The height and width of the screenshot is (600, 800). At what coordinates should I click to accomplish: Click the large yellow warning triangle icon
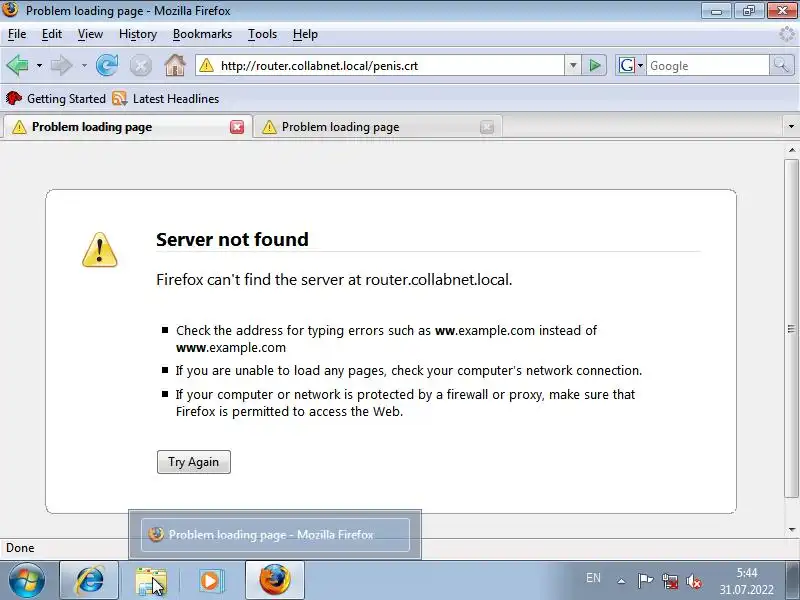[100, 250]
